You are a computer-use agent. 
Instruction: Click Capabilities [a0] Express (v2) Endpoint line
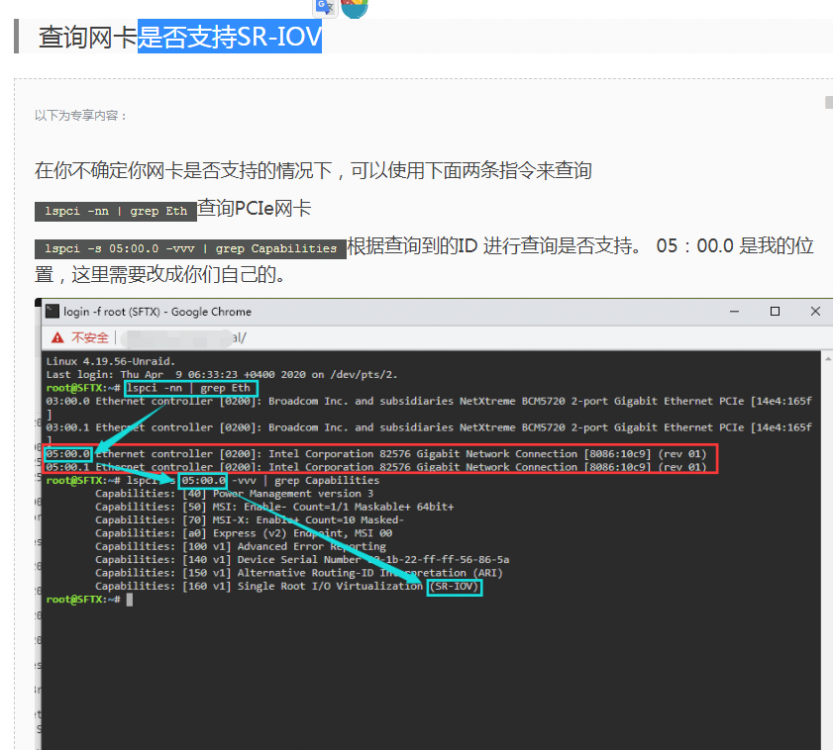[x=244, y=533]
